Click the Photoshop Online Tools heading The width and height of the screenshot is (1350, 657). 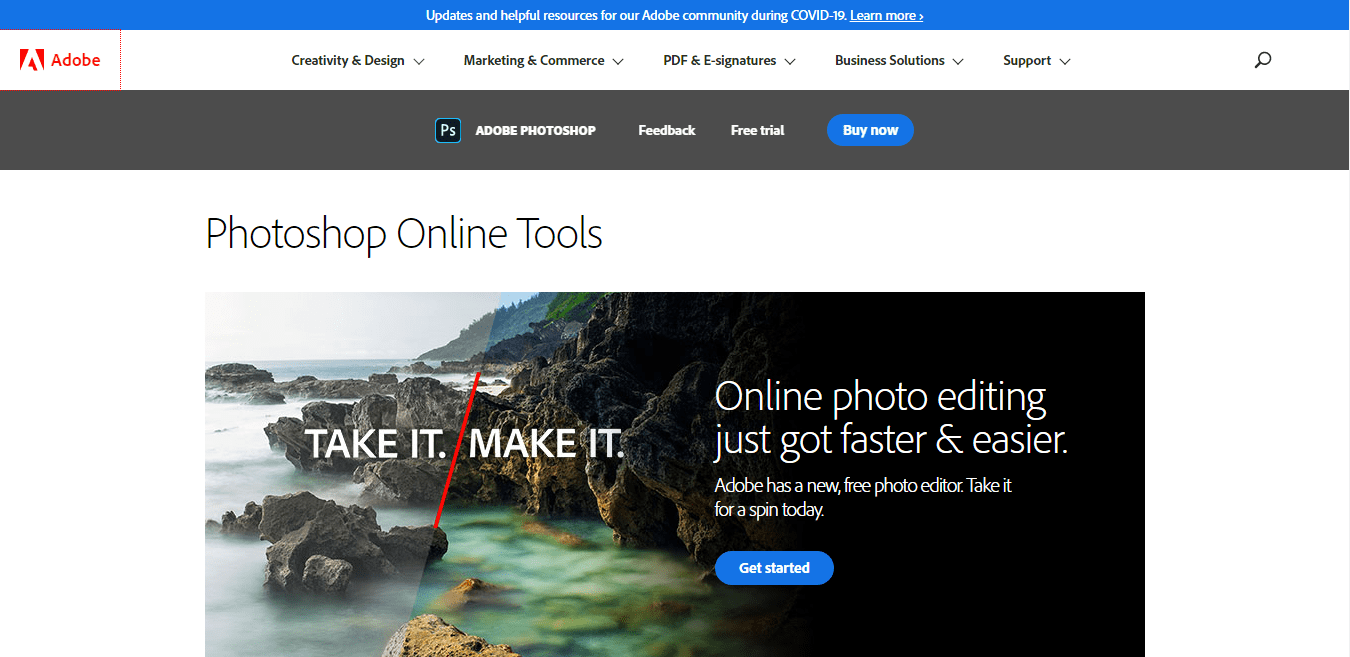point(403,234)
